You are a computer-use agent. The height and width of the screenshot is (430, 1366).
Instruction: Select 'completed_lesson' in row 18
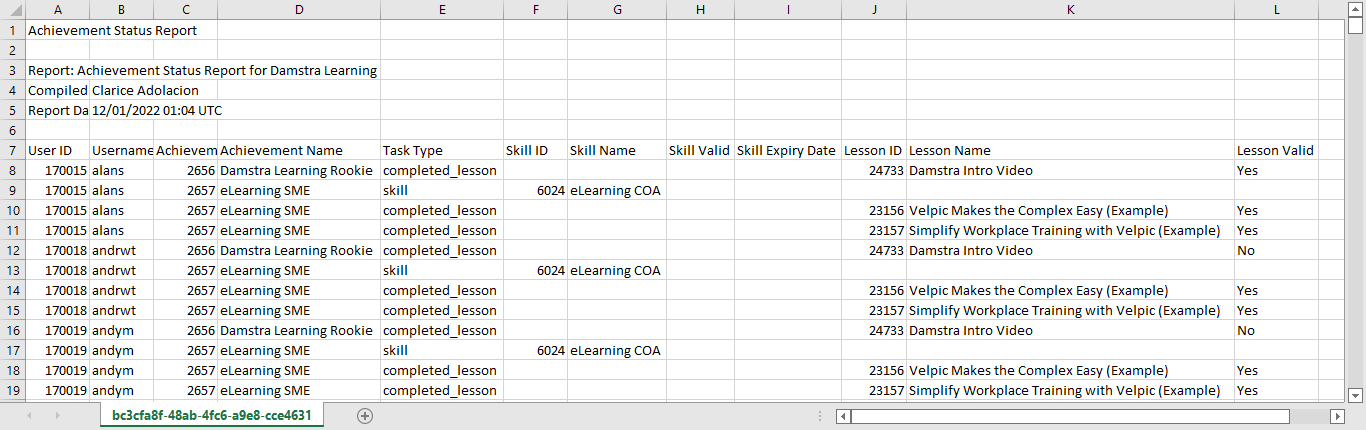click(x=441, y=370)
